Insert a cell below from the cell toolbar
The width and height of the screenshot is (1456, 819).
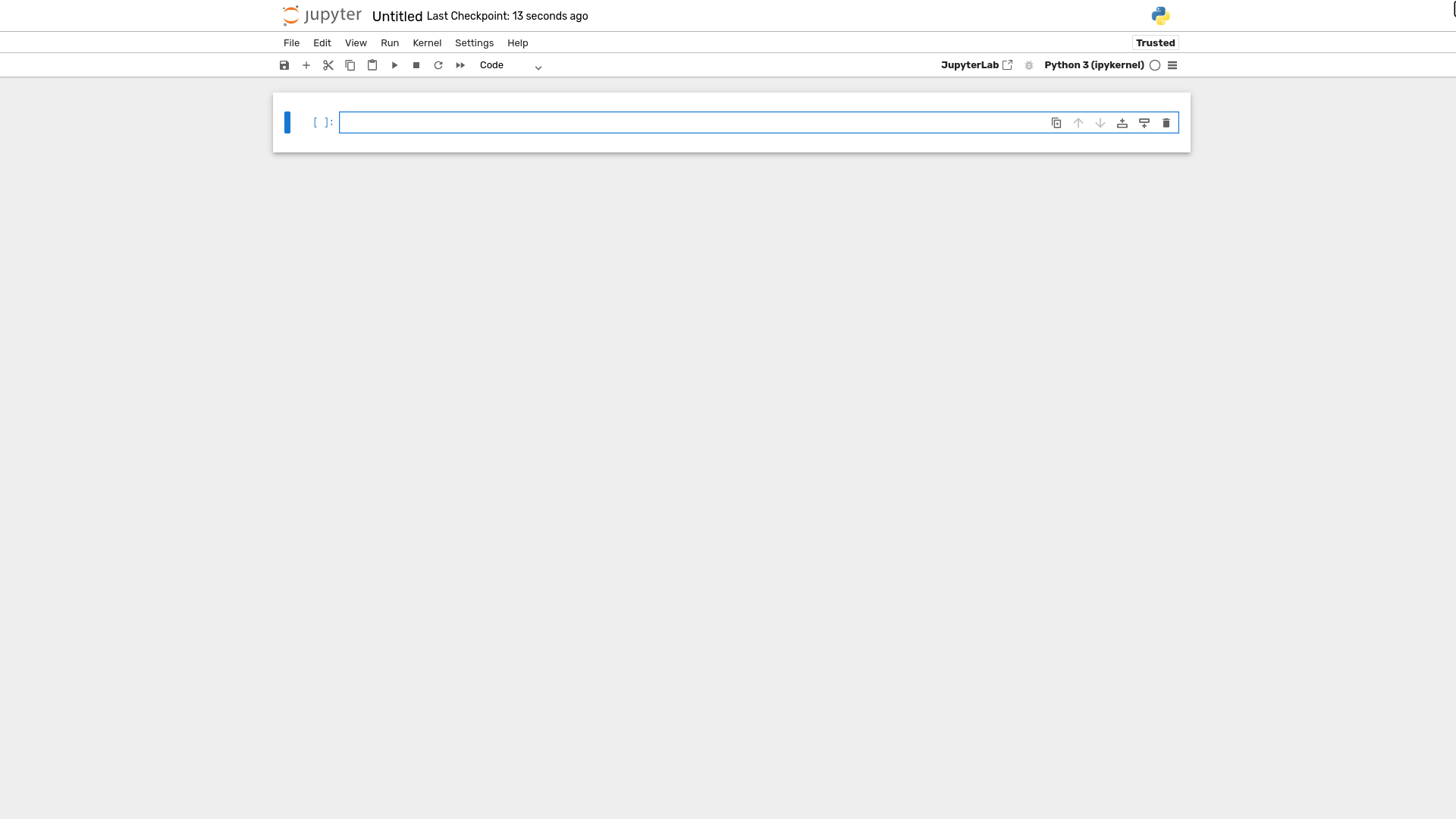coord(1144,123)
